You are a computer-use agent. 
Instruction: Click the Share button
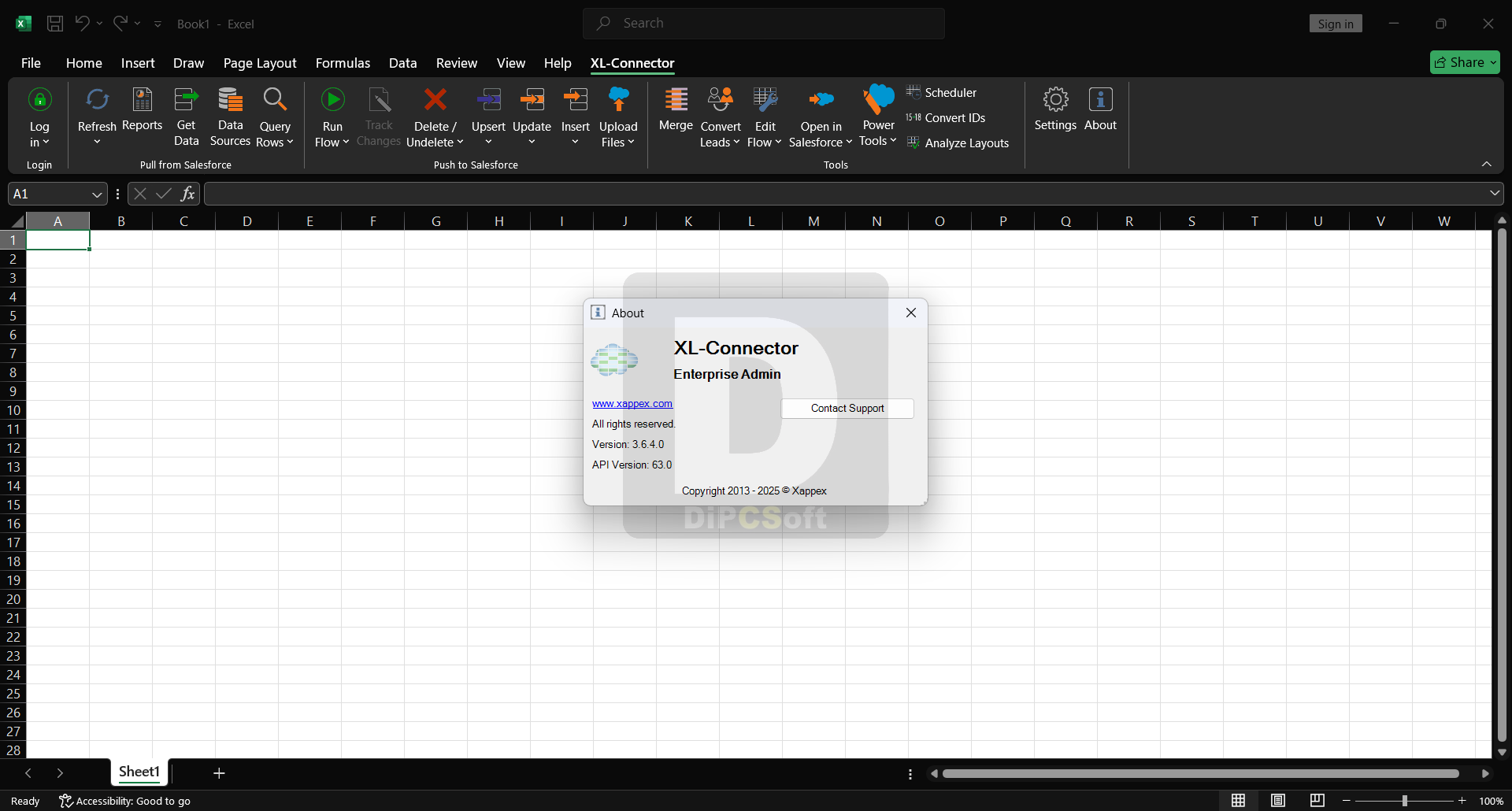coord(1465,62)
